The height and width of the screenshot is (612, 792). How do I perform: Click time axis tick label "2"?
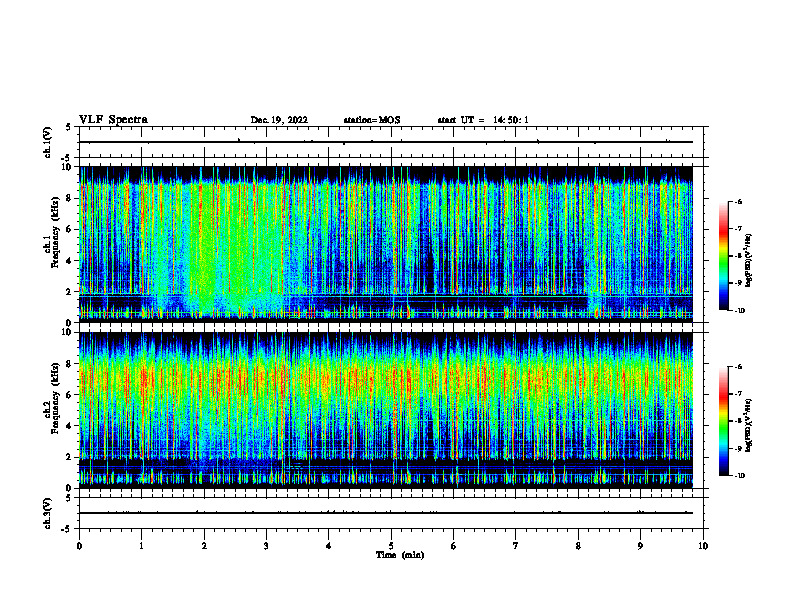tap(204, 546)
